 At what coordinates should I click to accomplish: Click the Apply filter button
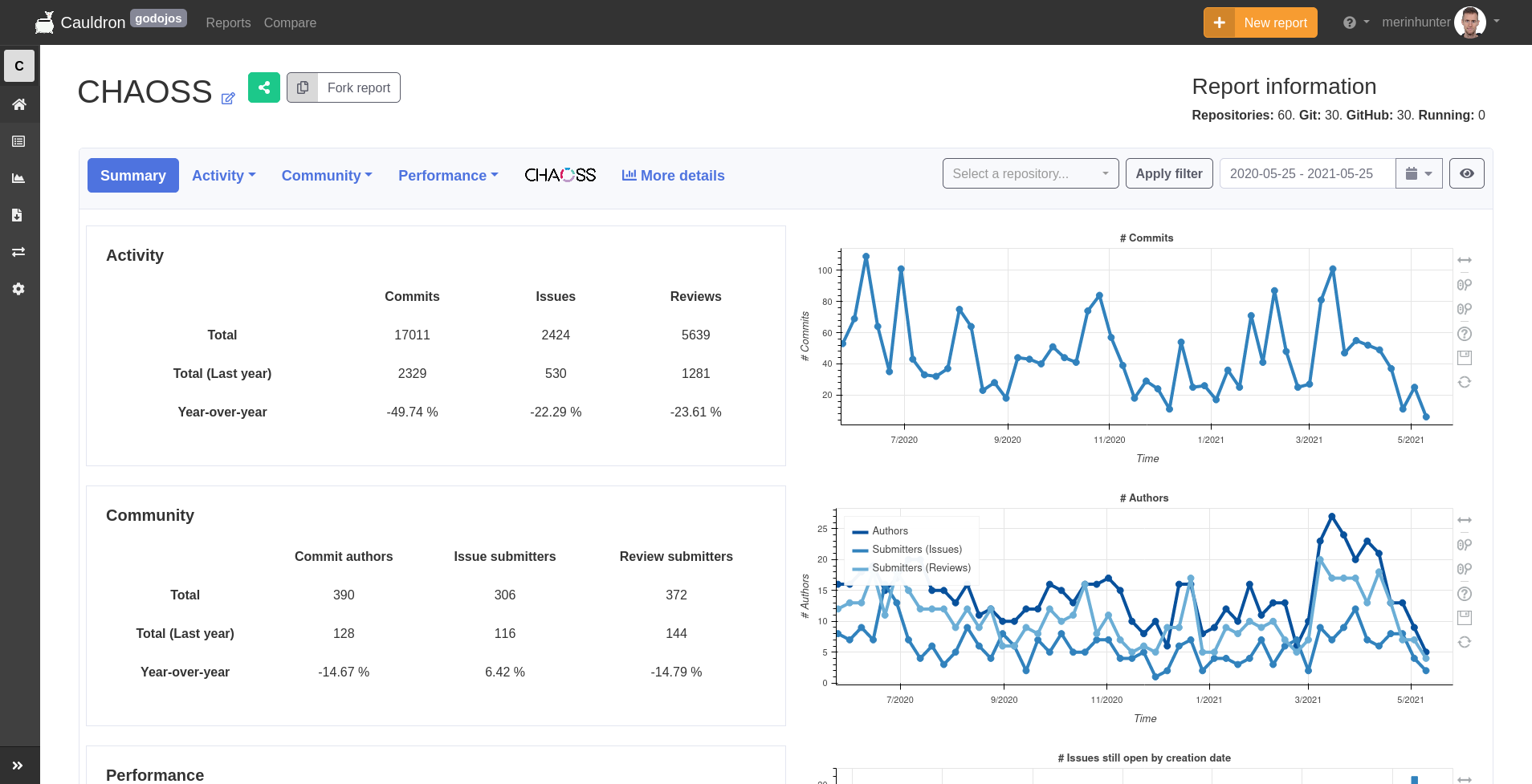tap(1169, 173)
